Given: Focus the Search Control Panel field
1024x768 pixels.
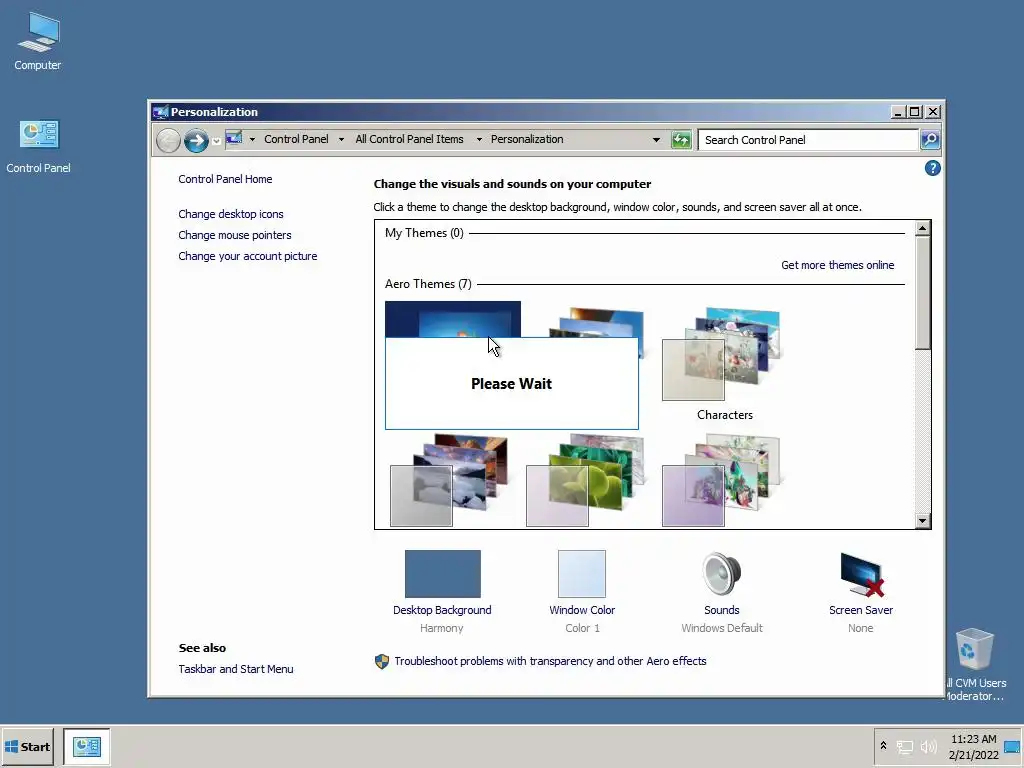Looking at the screenshot, I should [808, 140].
